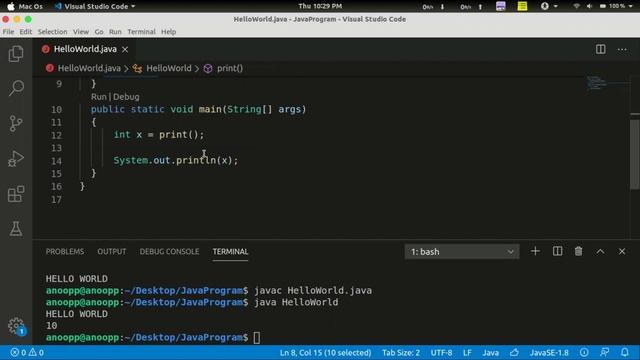The width and height of the screenshot is (640, 360).
Task: Kill the terminal with trash icon
Action: [578, 251]
